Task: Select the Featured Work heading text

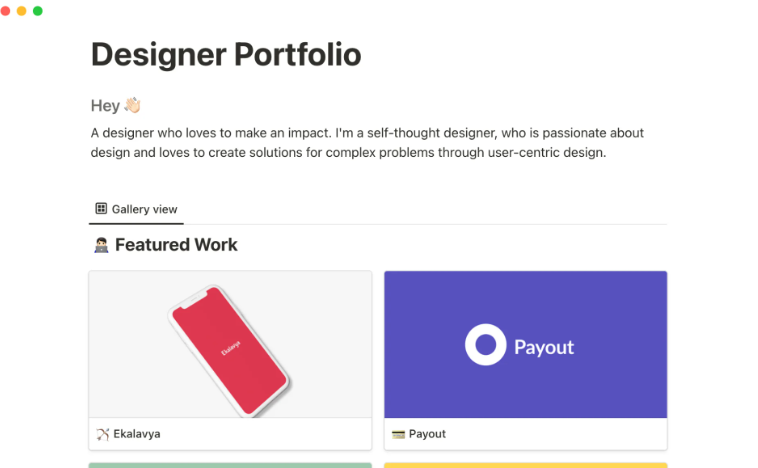Action: coord(176,245)
